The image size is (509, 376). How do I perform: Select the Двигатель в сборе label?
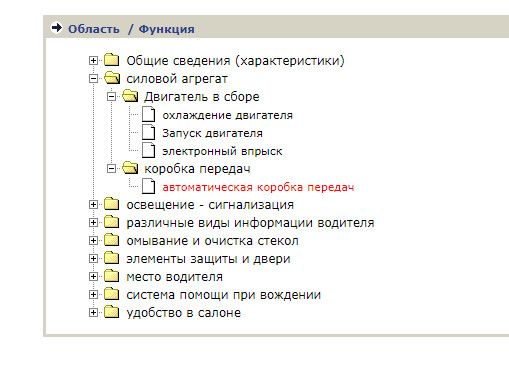[x=202, y=97]
